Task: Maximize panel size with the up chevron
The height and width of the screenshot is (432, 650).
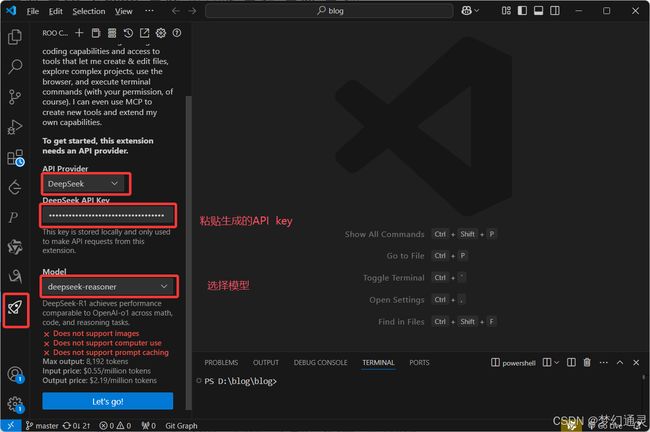Action: coord(620,362)
